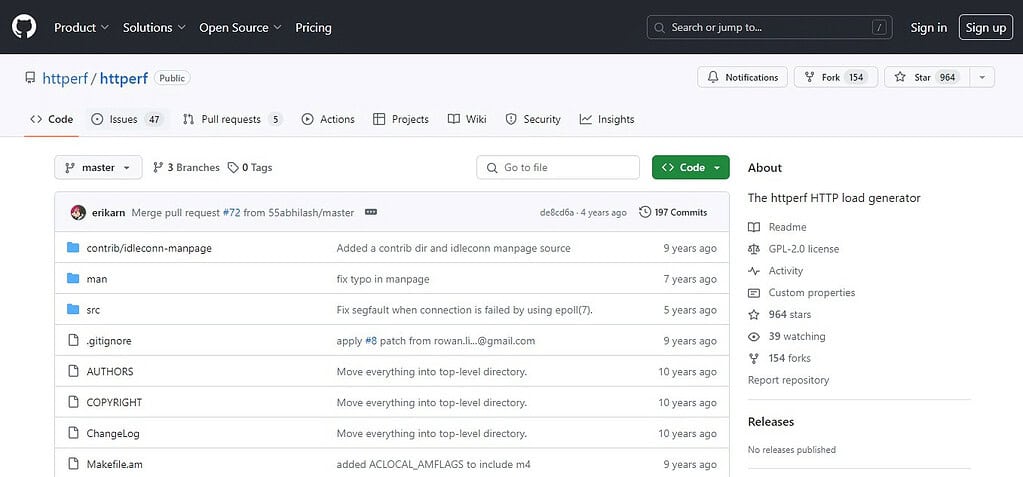Open the Pull requests tab
The image size is (1023, 477).
click(x=232, y=119)
